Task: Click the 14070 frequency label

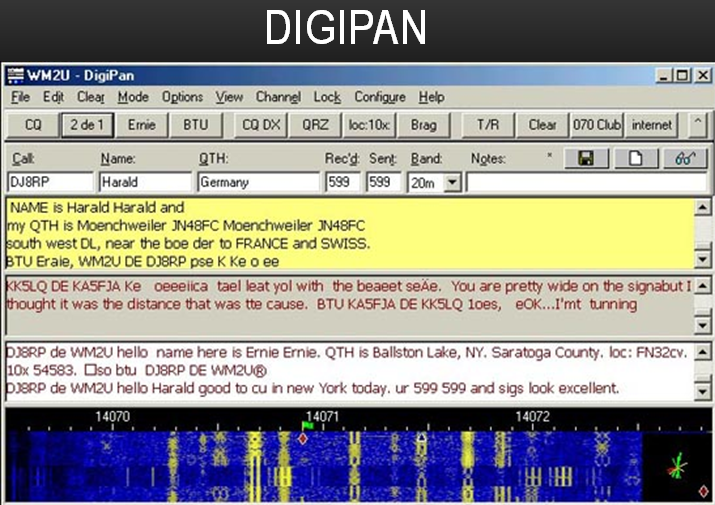Action: 112,416
